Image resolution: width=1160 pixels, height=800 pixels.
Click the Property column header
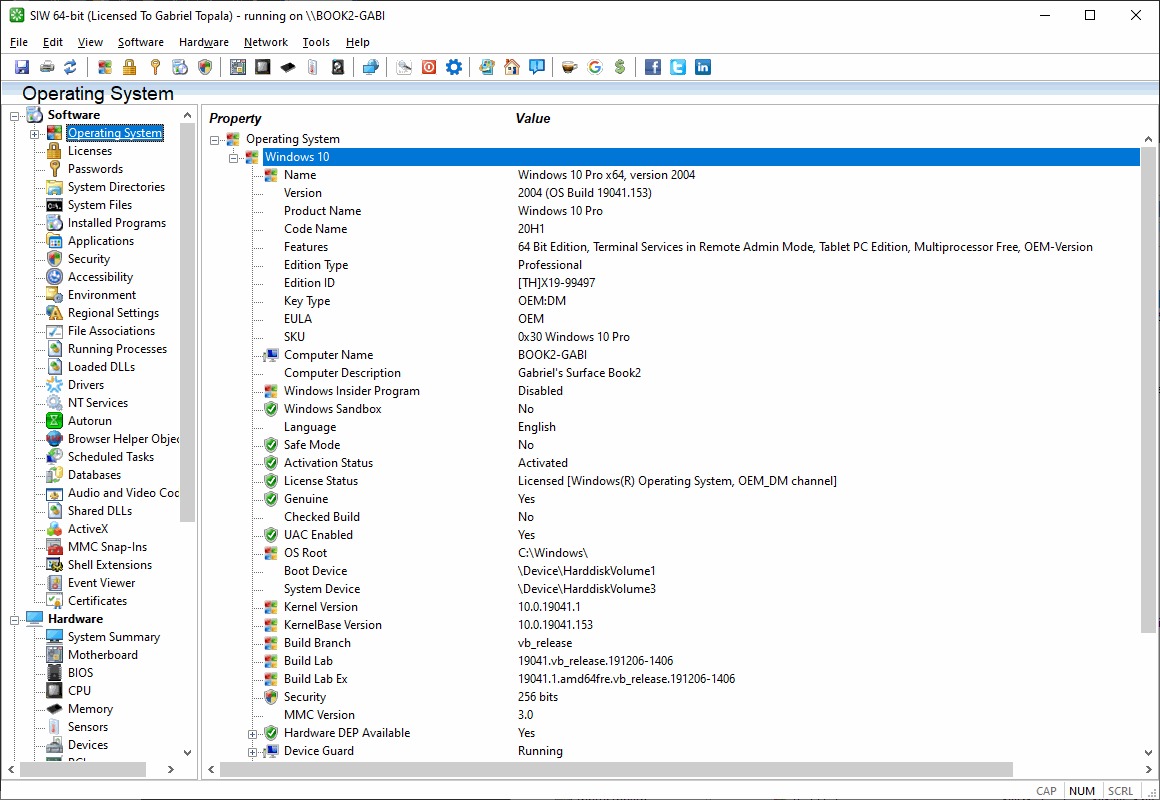pyautogui.click(x=235, y=118)
